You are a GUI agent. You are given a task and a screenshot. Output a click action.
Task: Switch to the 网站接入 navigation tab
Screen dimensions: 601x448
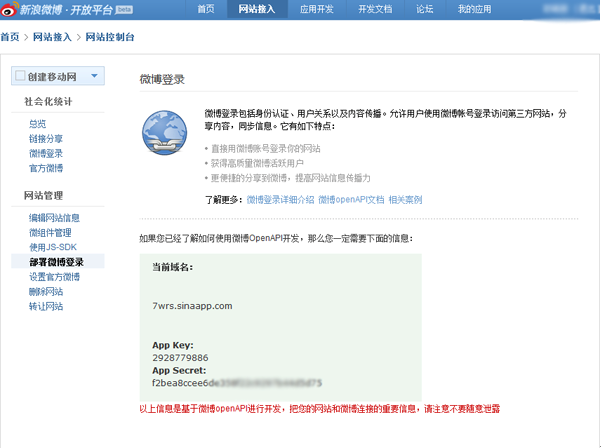(257, 9)
